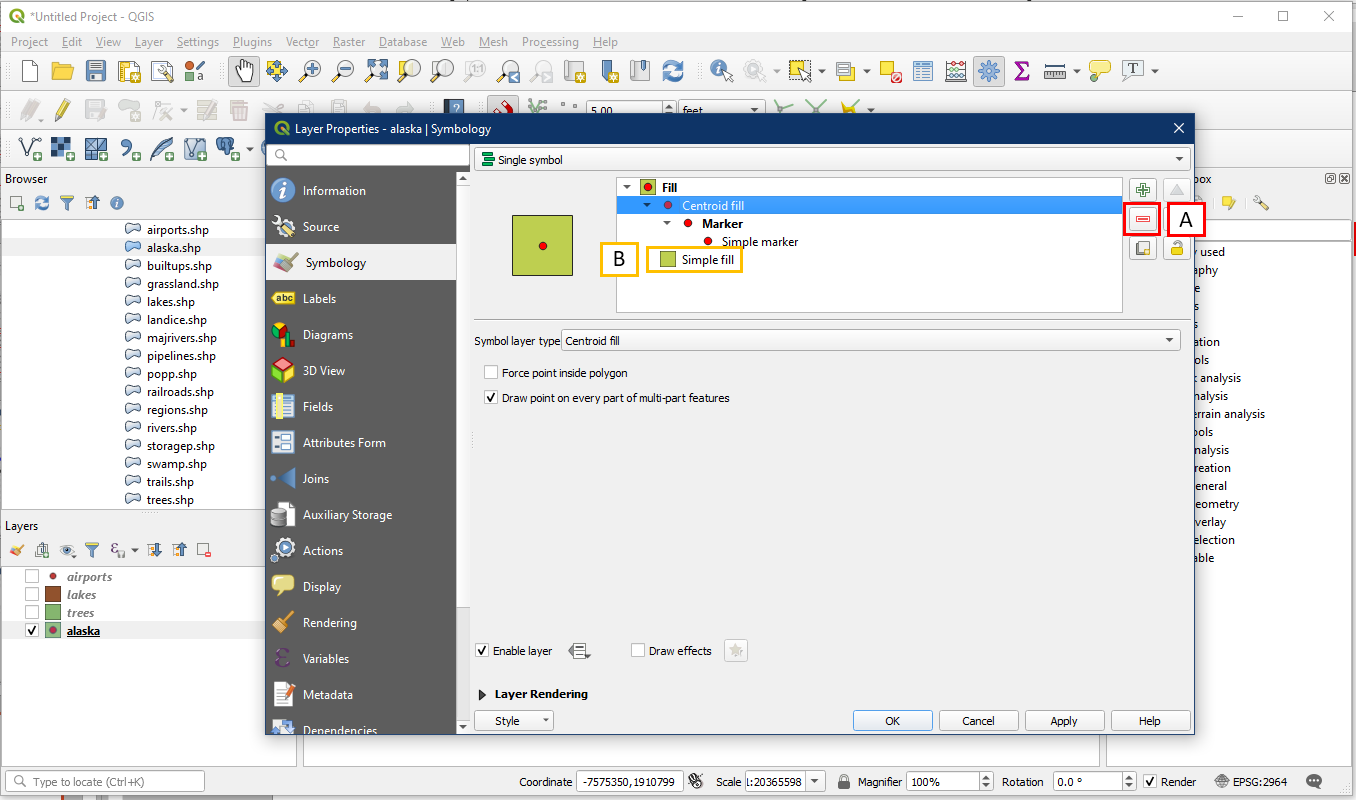Toggle the Draw effects checkbox
The image size is (1356, 800).
pyautogui.click(x=638, y=651)
